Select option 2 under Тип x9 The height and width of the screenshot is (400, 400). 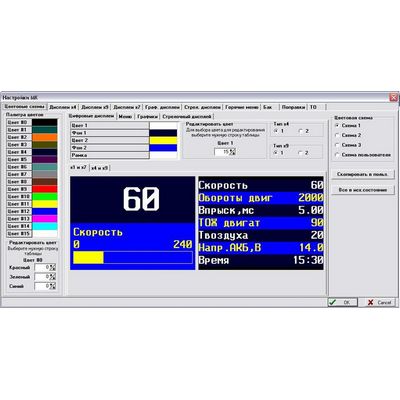click(301, 153)
